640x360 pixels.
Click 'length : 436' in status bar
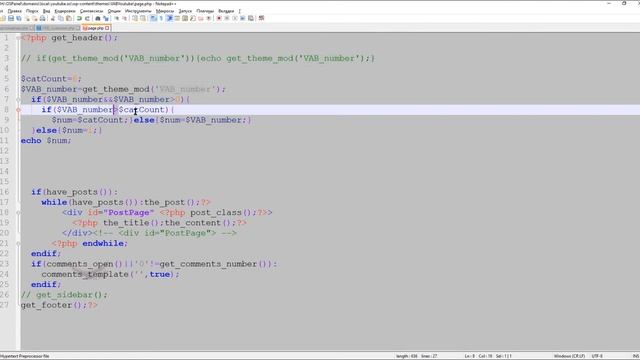tap(407, 356)
